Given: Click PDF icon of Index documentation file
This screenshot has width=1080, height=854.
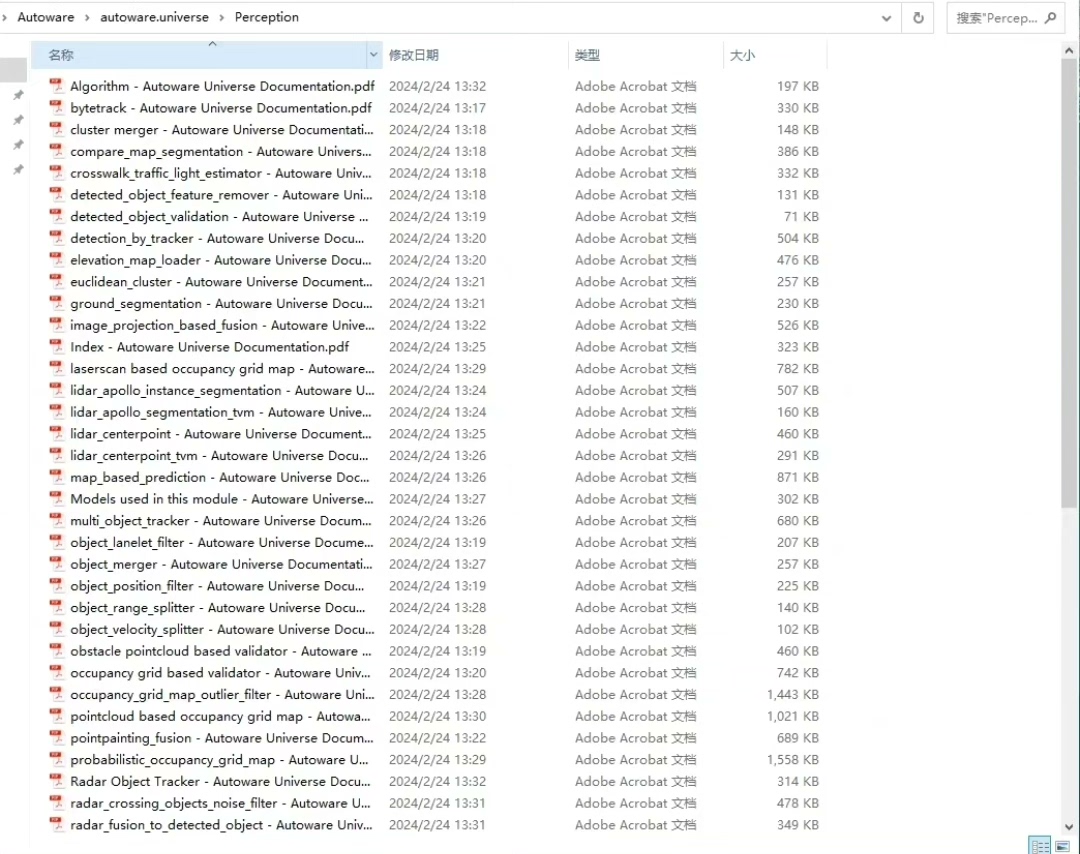Looking at the screenshot, I should click(x=56, y=346).
